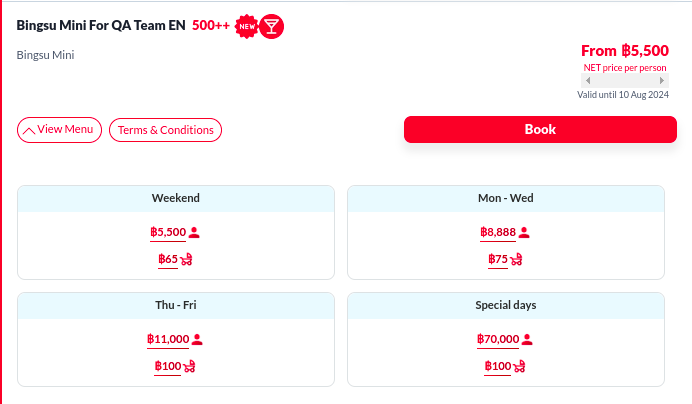Collapse the menu with View Menu
Image resolution: width=692 pixels, height=404 pixels.
coord(59,130)
